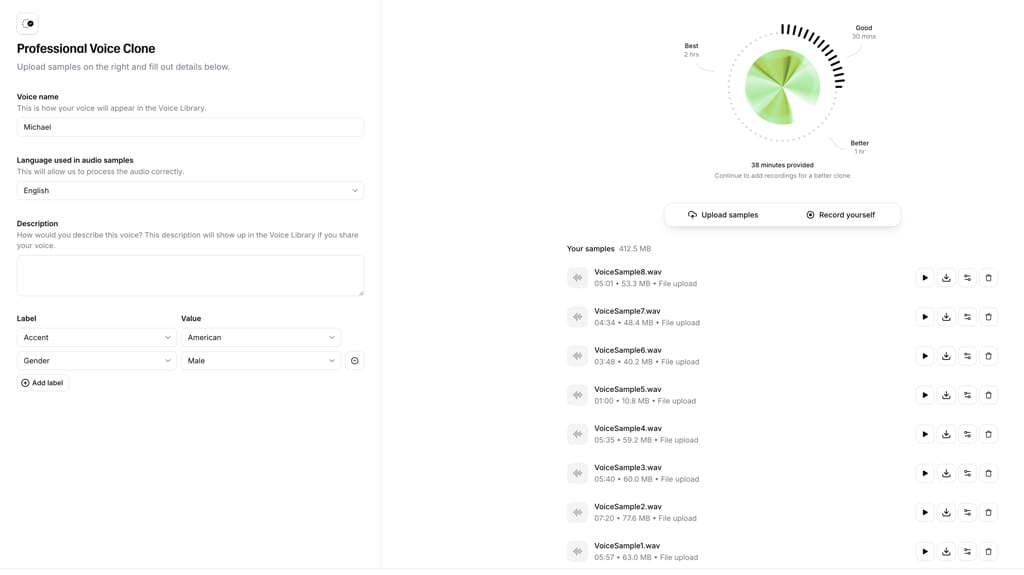Play VoiceSample4.wav
The width and height of the screenshot is (1024, 575).
(925, 434)
